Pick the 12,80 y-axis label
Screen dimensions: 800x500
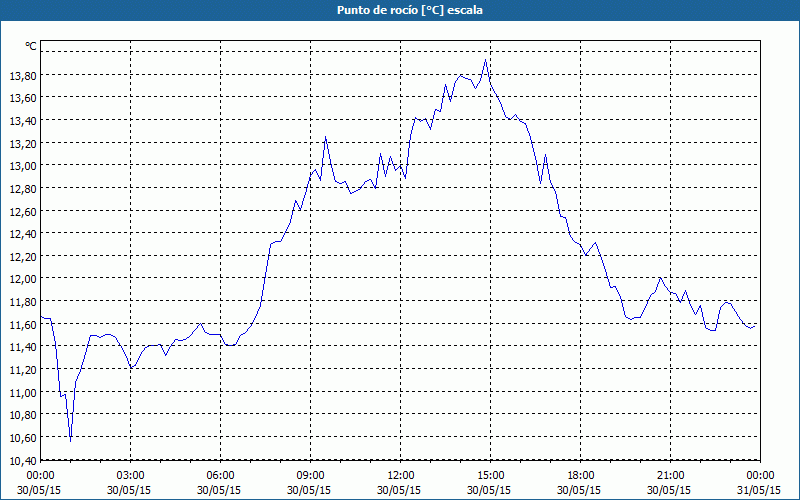pos(23,189)
